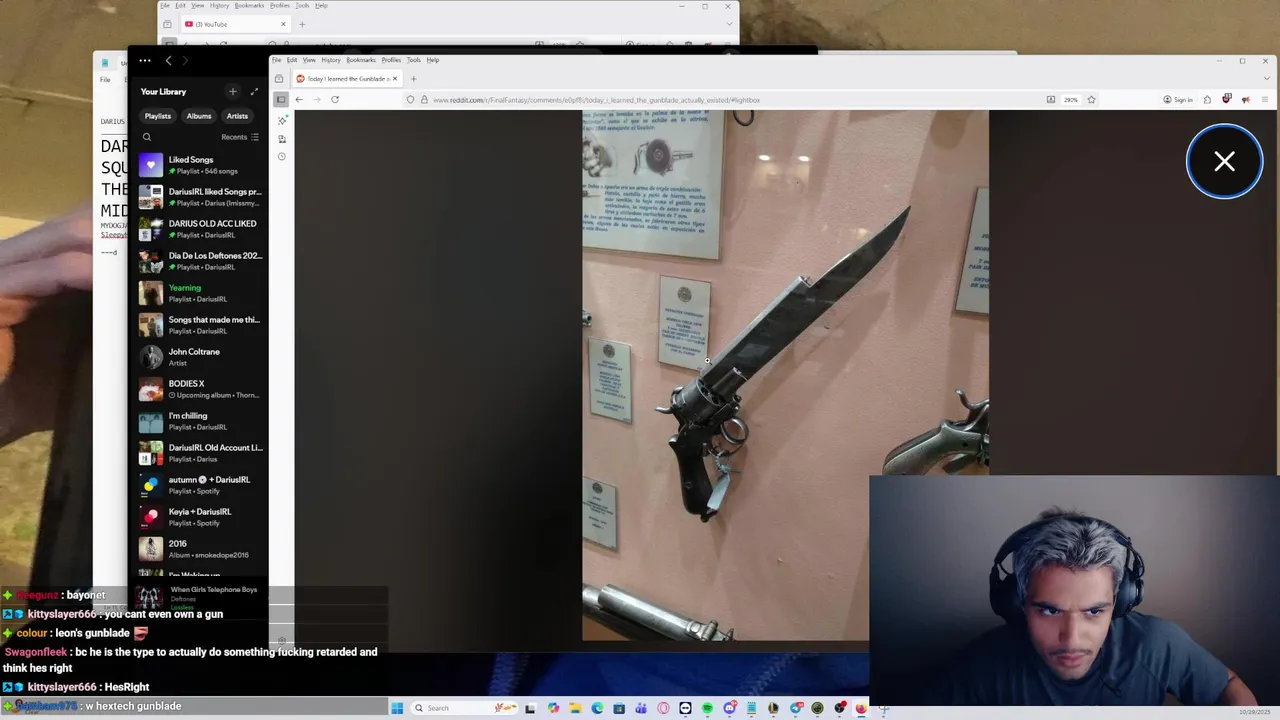Click the taskbar Search box
Viewport: 1280px width, 720px height.
click(x=466, y=708)
